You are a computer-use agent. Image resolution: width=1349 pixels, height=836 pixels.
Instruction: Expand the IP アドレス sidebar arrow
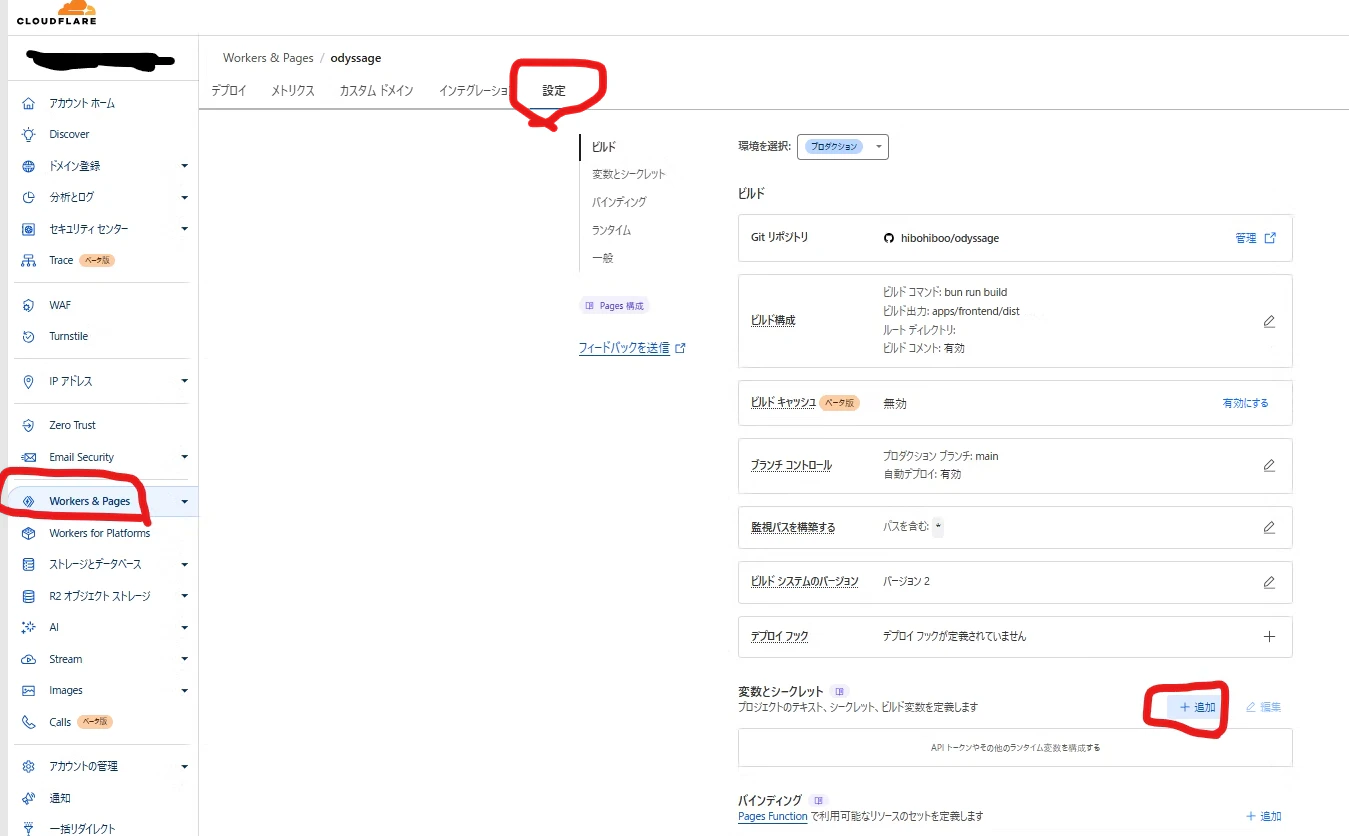pos(184,381)
